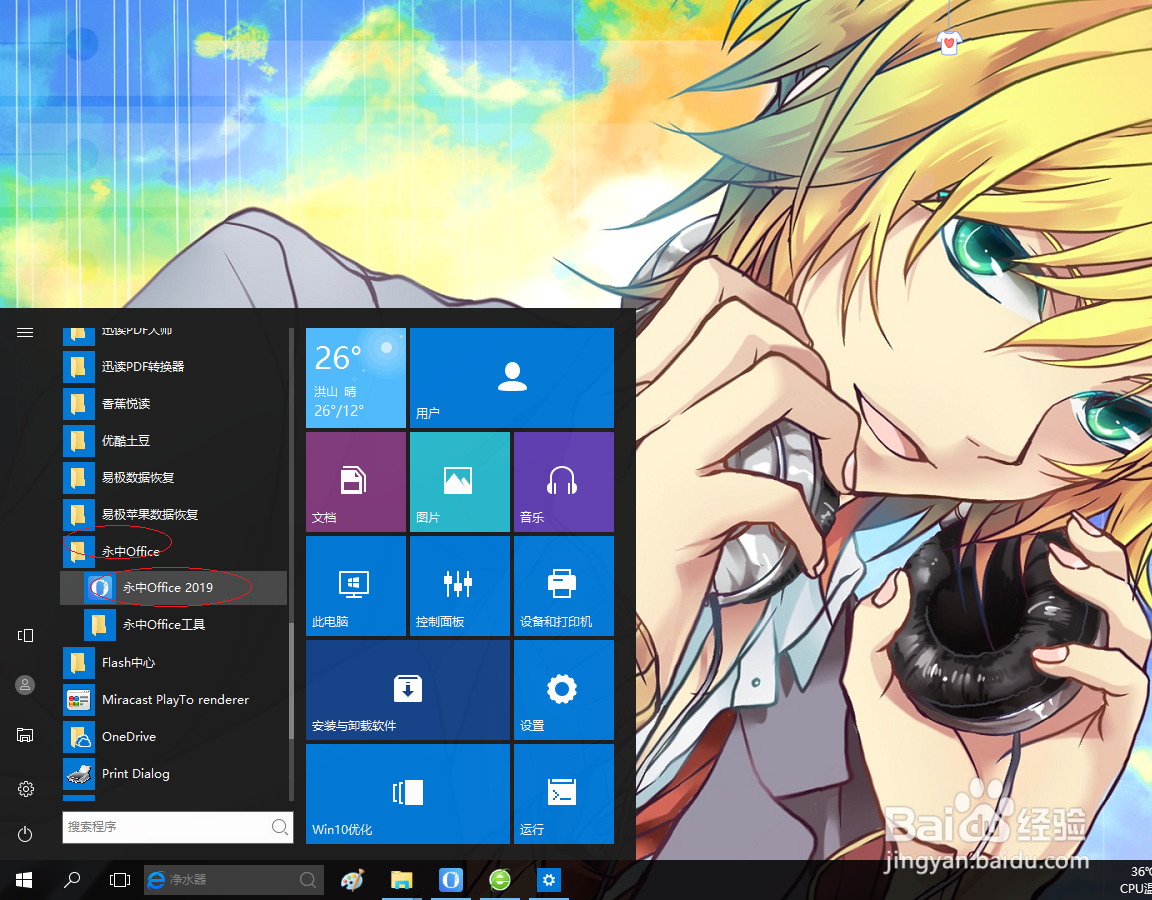Image resolution: width=1152 pixels, height=900 pixels.
Task: Click the tile layout icon in start sidebar
Action: pos(25,636)
